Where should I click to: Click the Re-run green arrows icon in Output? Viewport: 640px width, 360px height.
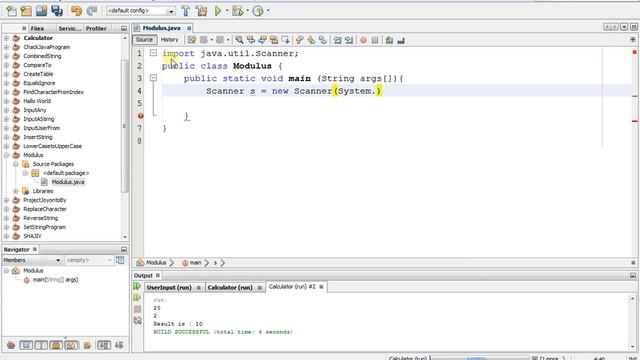point(137,287)
